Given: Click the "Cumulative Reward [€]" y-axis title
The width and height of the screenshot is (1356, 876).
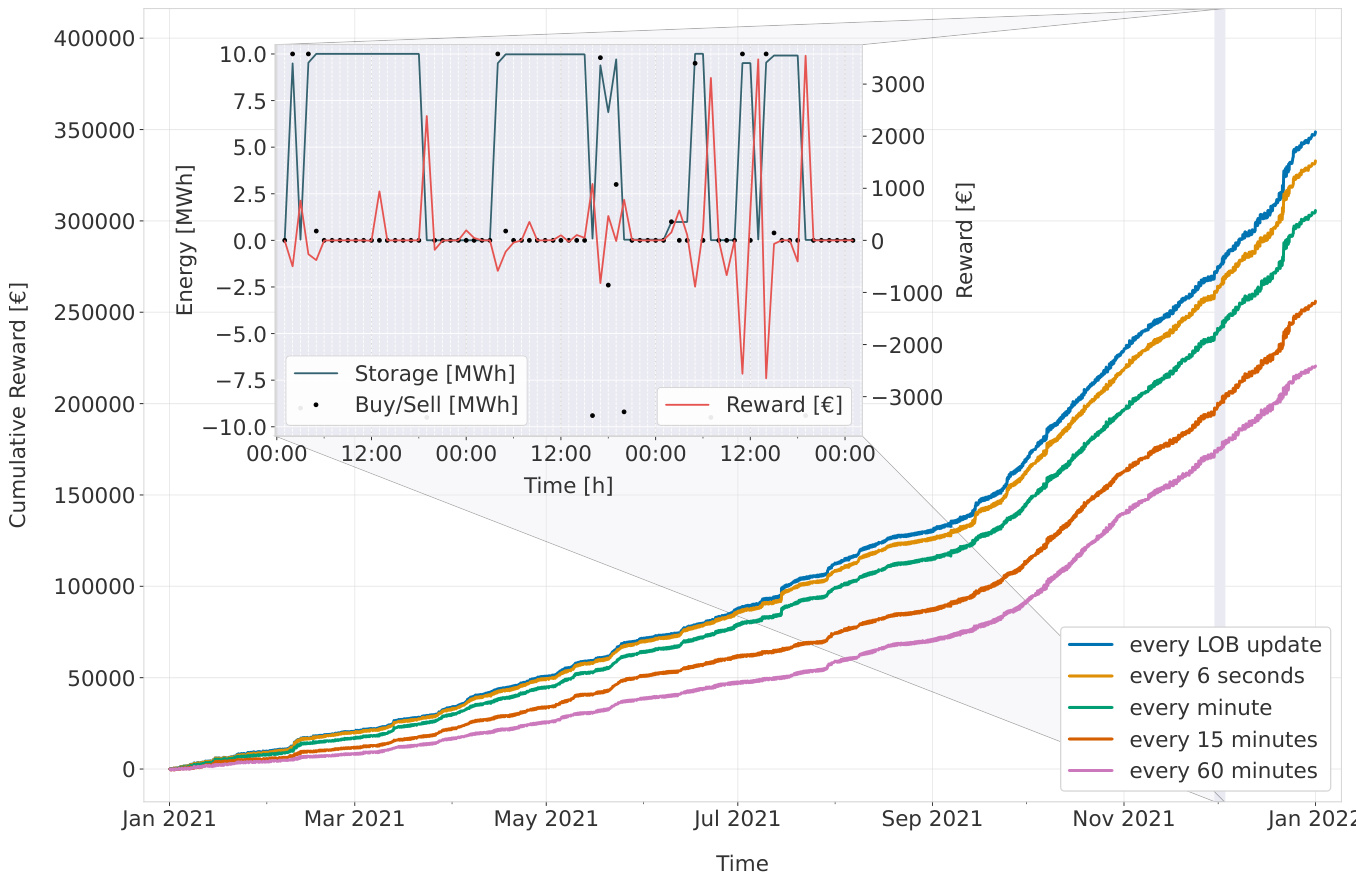Looking at the screenshot, I should point(18,405).
